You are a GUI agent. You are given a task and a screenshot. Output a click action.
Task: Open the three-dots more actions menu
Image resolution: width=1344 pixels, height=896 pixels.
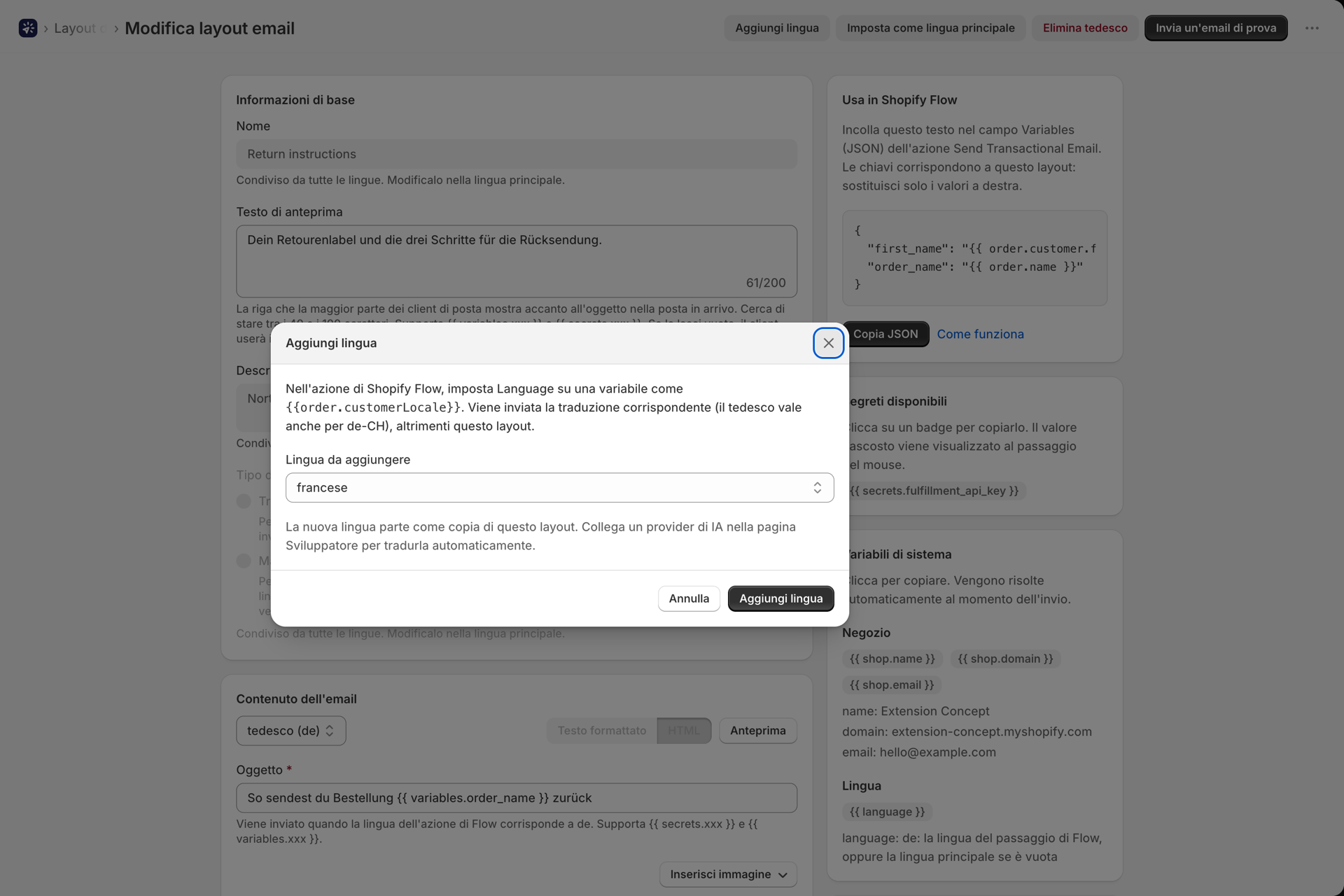1312,28
